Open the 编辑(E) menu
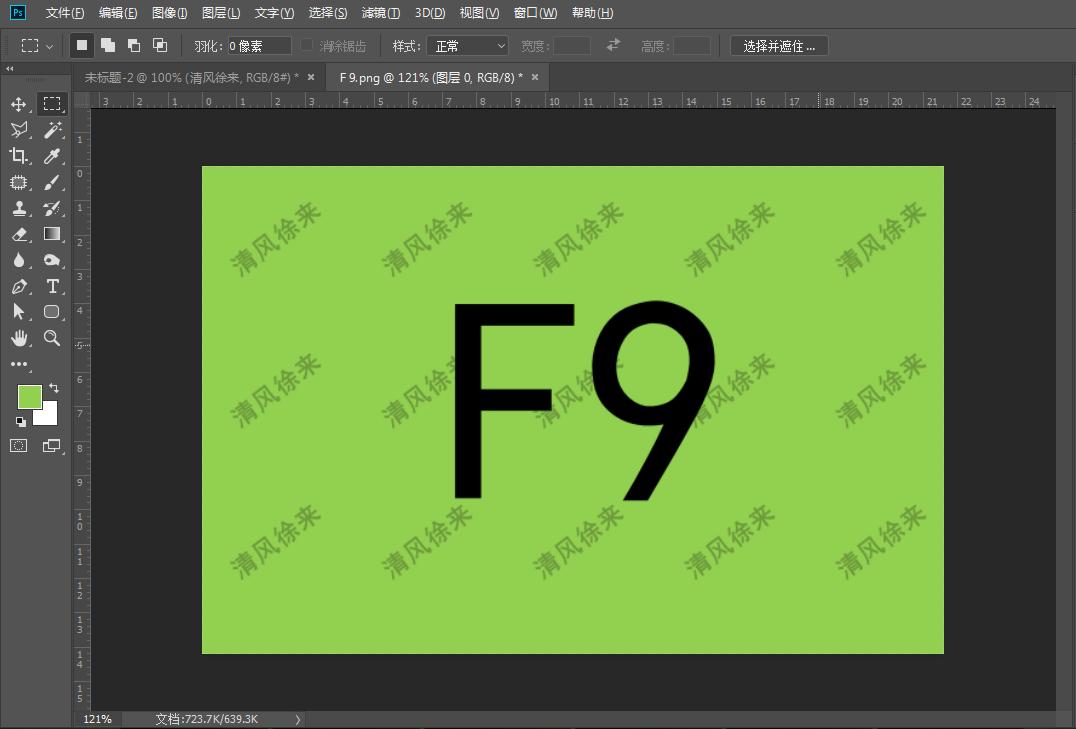The image size is (1076, 729). 118,13
